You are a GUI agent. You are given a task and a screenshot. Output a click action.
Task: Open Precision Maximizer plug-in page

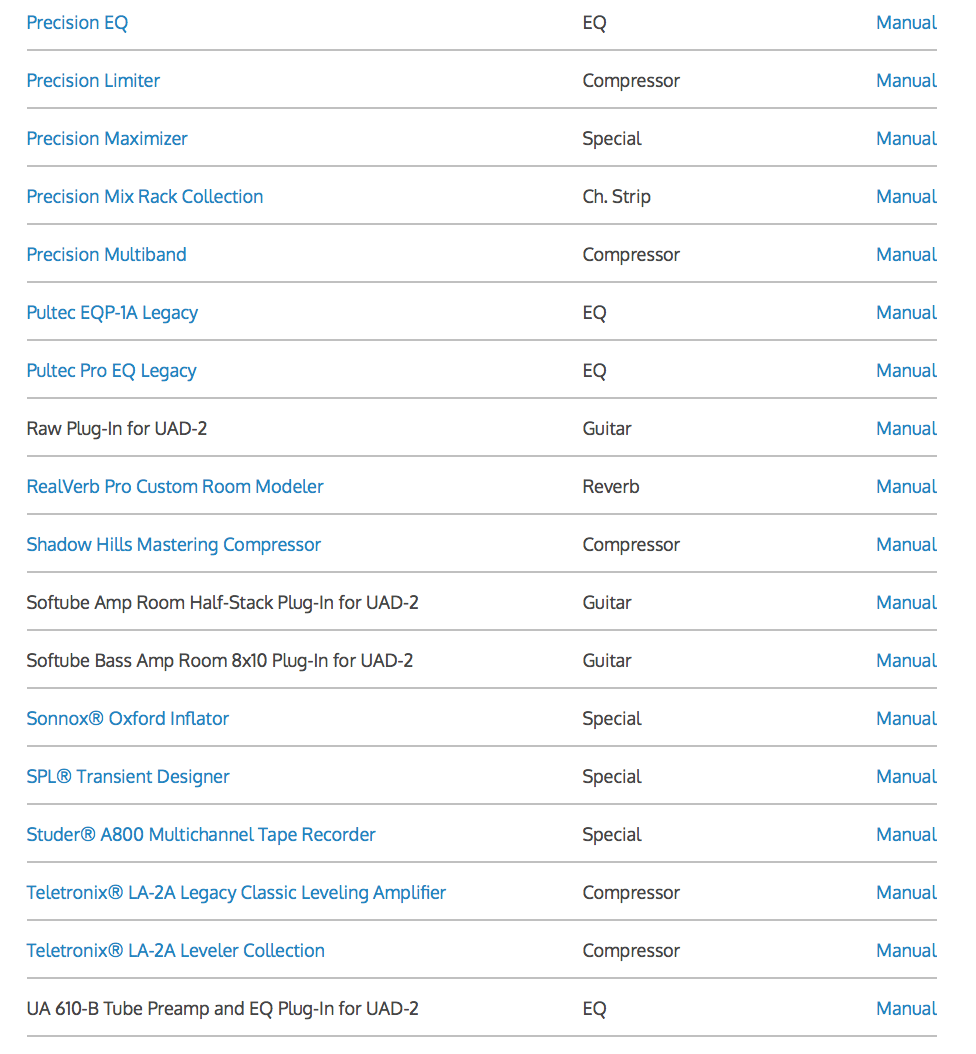pos(107,139)
